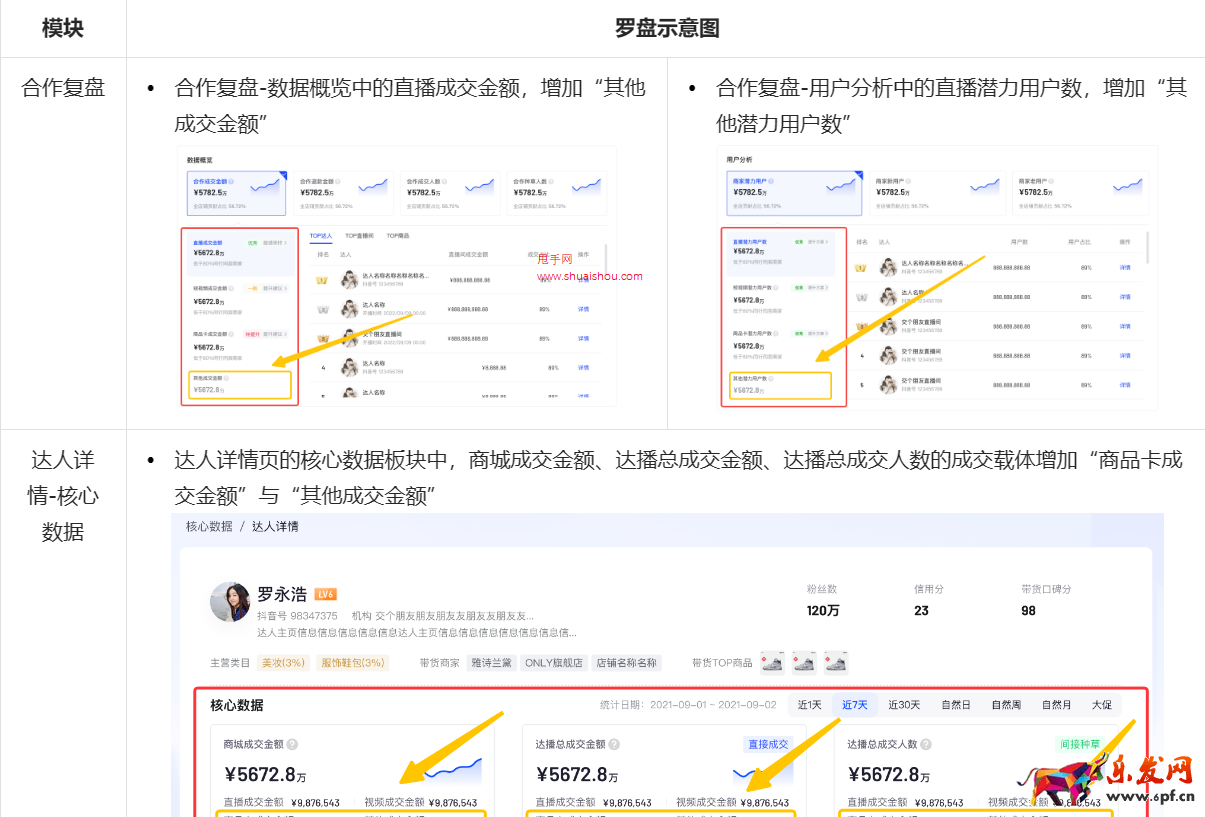Screen dimensions: 1205x817
Task: Open the third TOP商品 shoe thumbnail
Action: click(x=836, y=662)
